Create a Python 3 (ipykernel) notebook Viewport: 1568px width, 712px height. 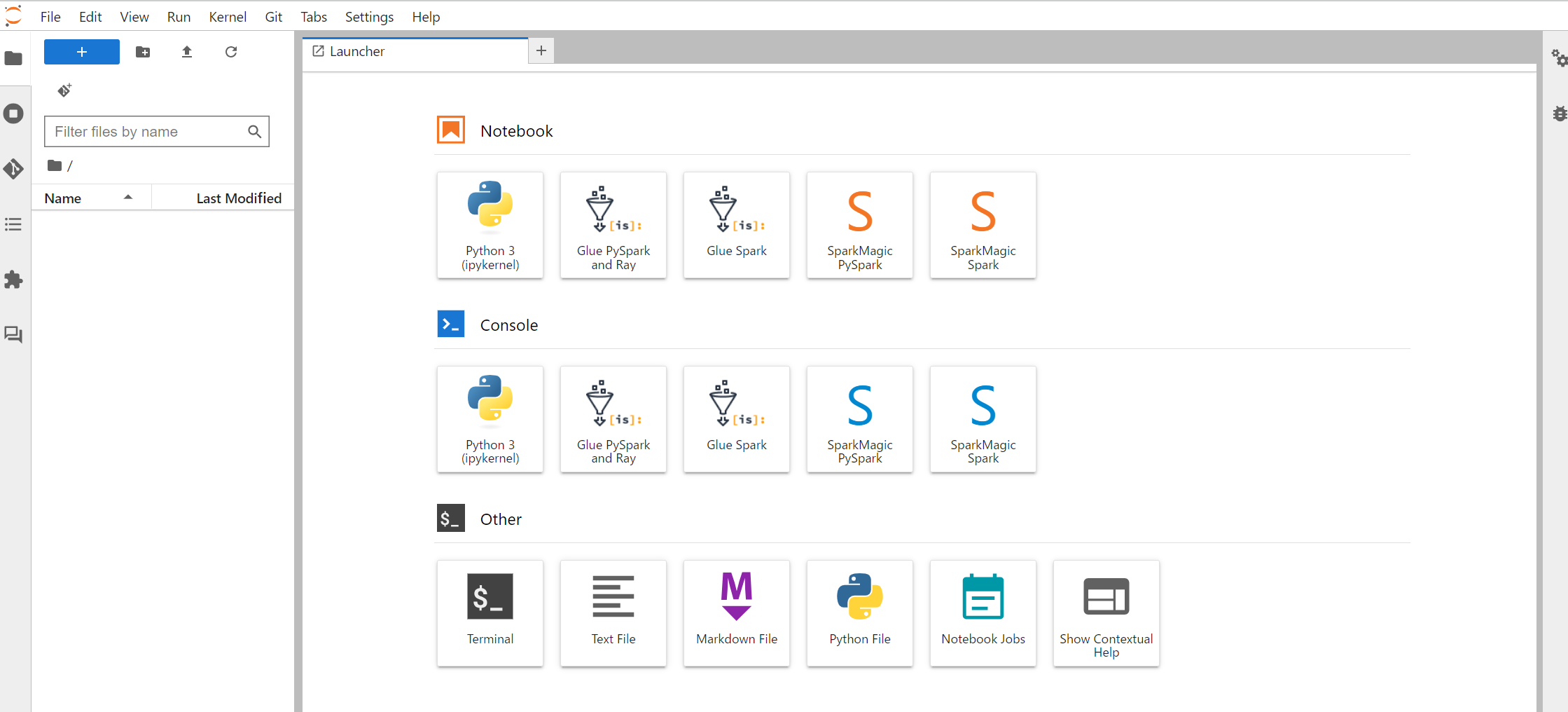pyautogui.click(x=490, y=225)
